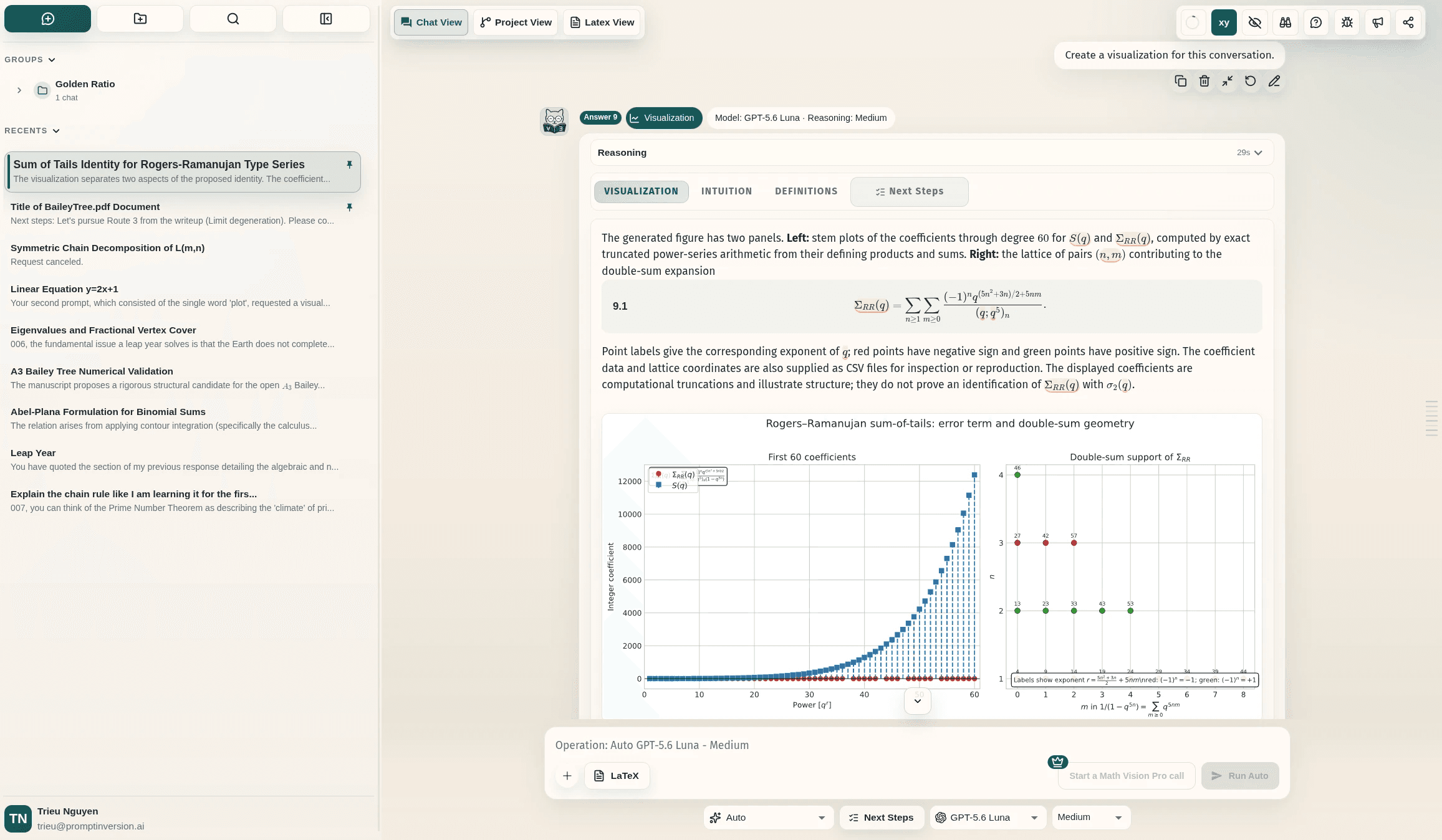Unpin the Sum of Tails Identity chat

click(349, 165)
